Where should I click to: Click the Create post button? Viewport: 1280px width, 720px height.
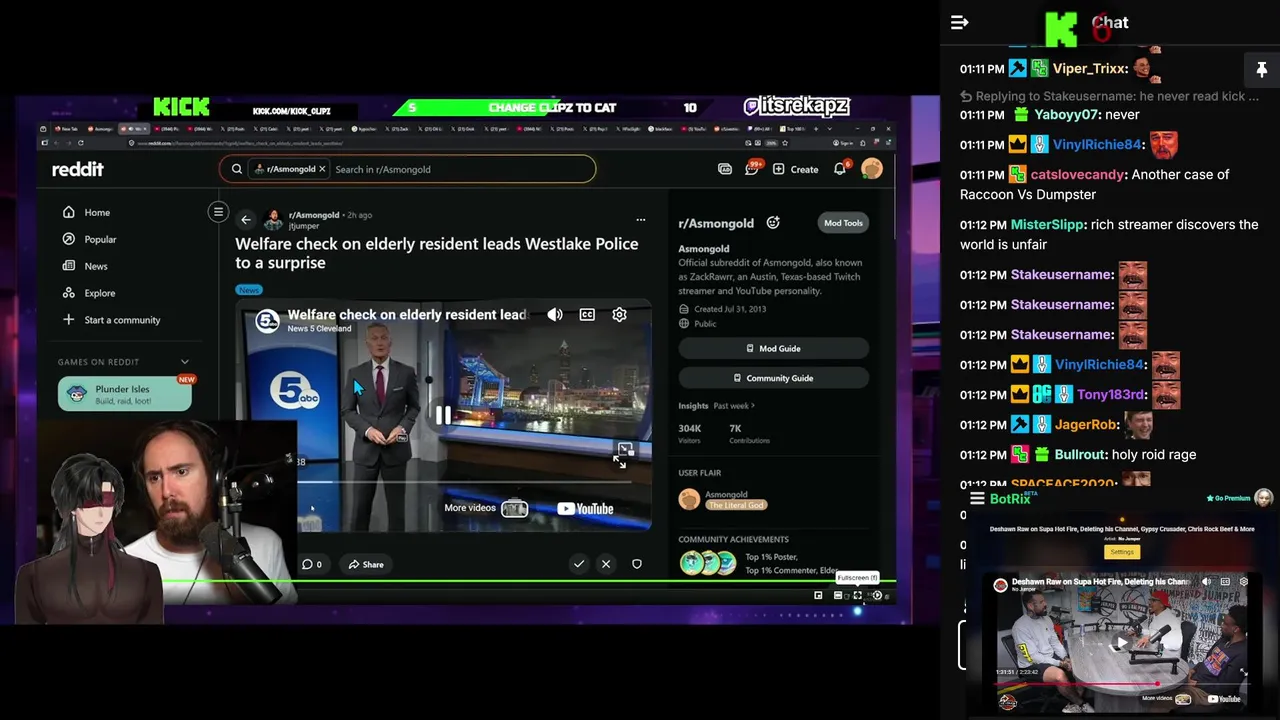click(x=795, y=169)
